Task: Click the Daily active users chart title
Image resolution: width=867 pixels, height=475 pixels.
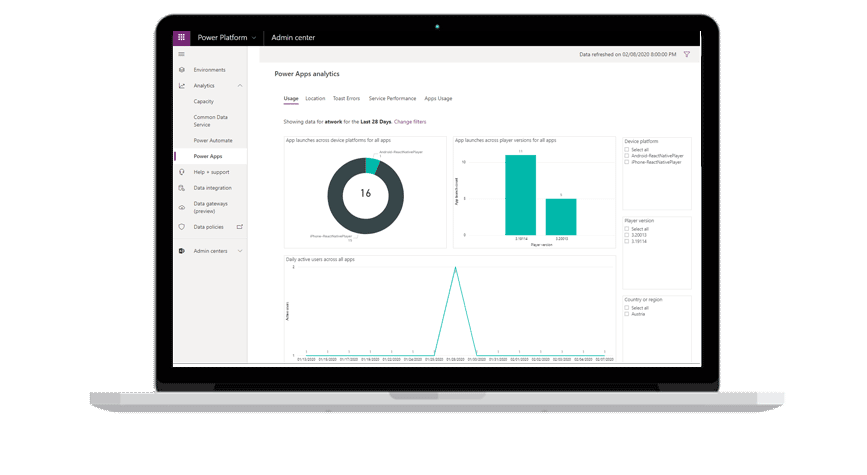Action: (x=320, y=259)
